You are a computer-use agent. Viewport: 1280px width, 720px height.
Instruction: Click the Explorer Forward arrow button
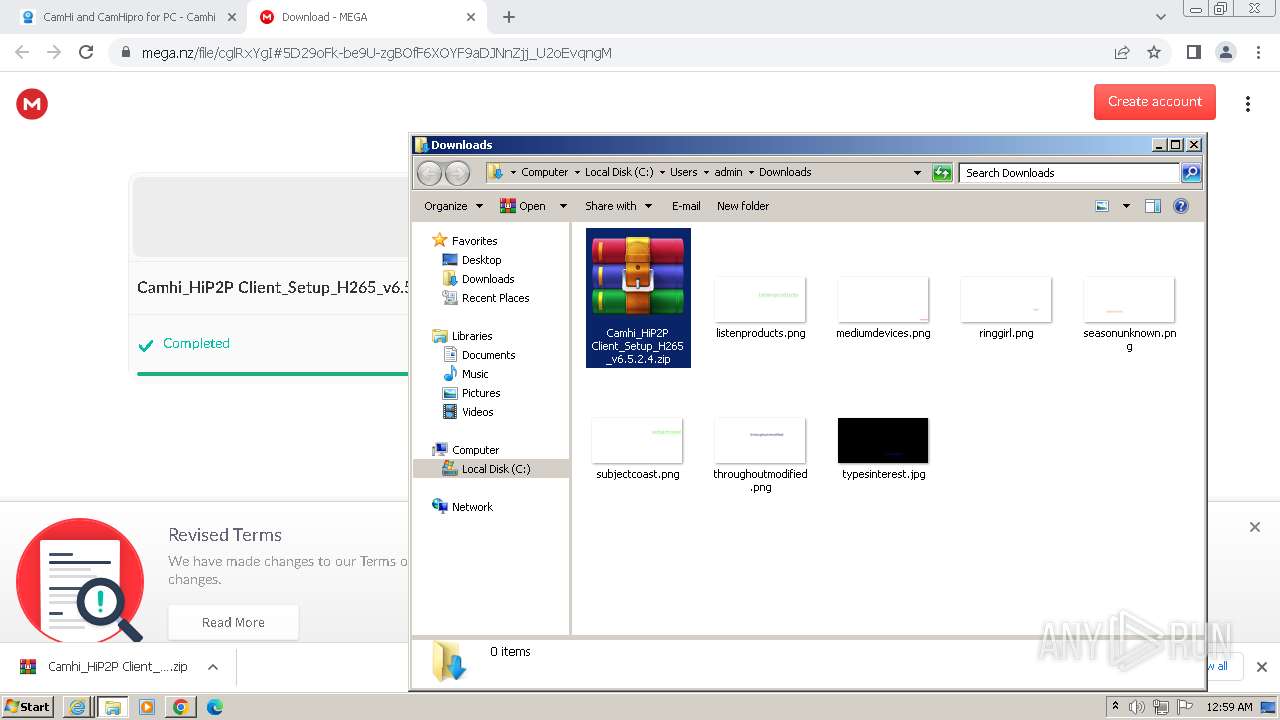(x=457, y=173)
